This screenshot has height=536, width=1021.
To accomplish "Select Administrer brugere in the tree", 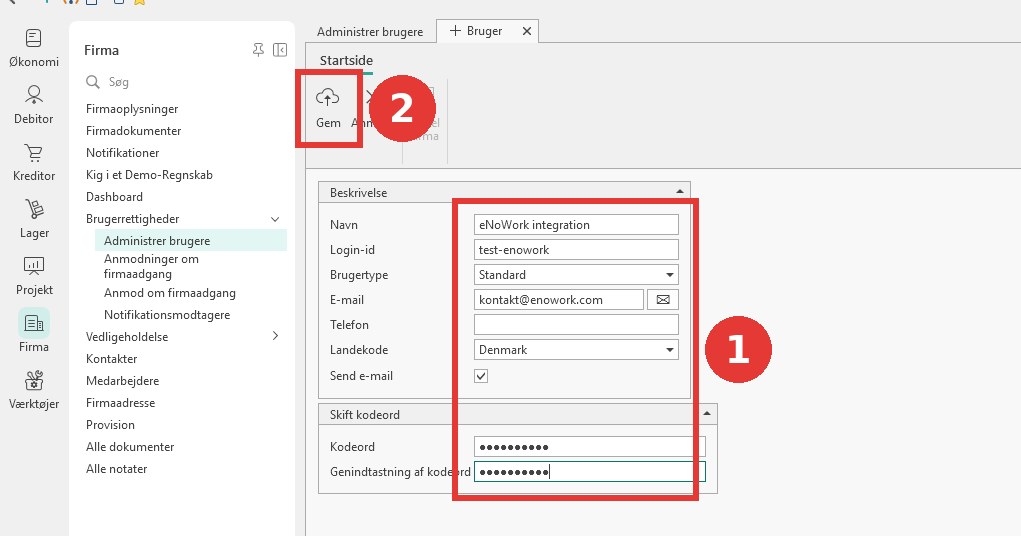I will point(191,240).
